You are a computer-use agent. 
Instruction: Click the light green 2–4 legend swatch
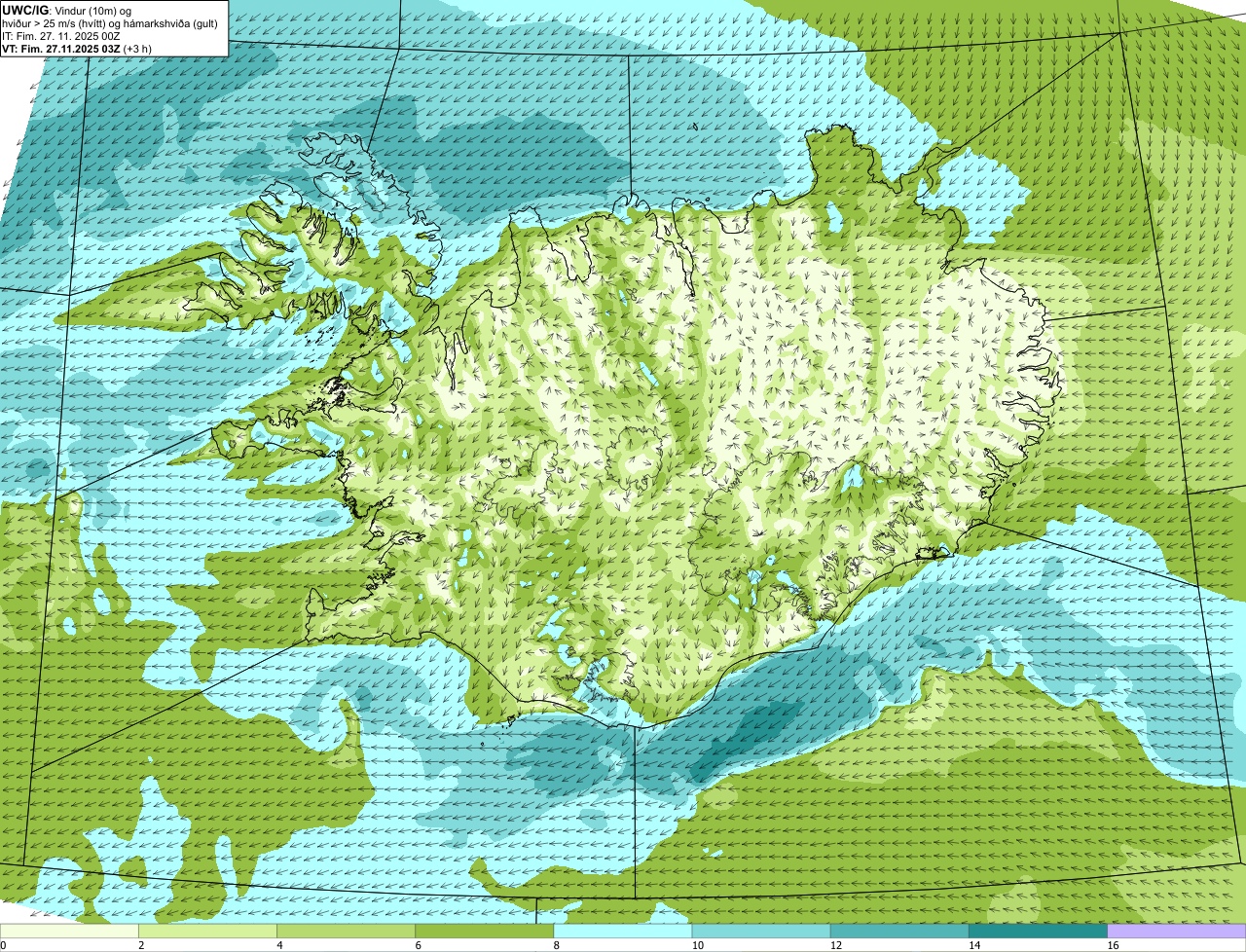[208, 932]
